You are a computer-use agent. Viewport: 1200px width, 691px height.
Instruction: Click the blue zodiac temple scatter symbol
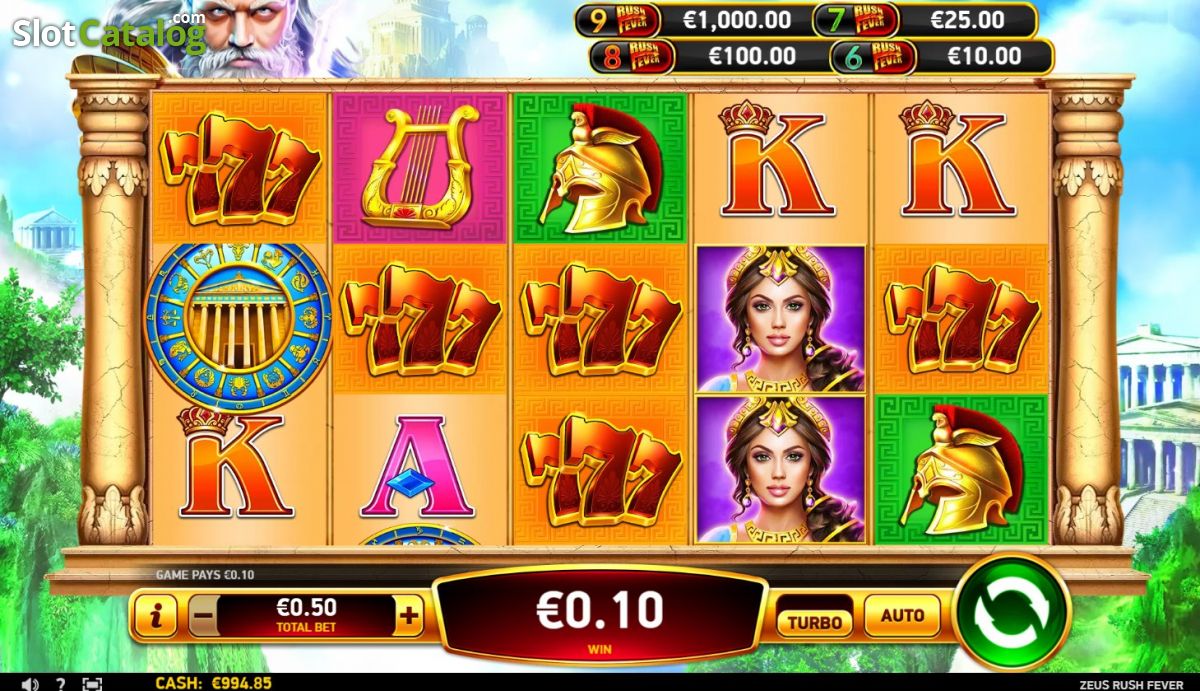[238, 320]
